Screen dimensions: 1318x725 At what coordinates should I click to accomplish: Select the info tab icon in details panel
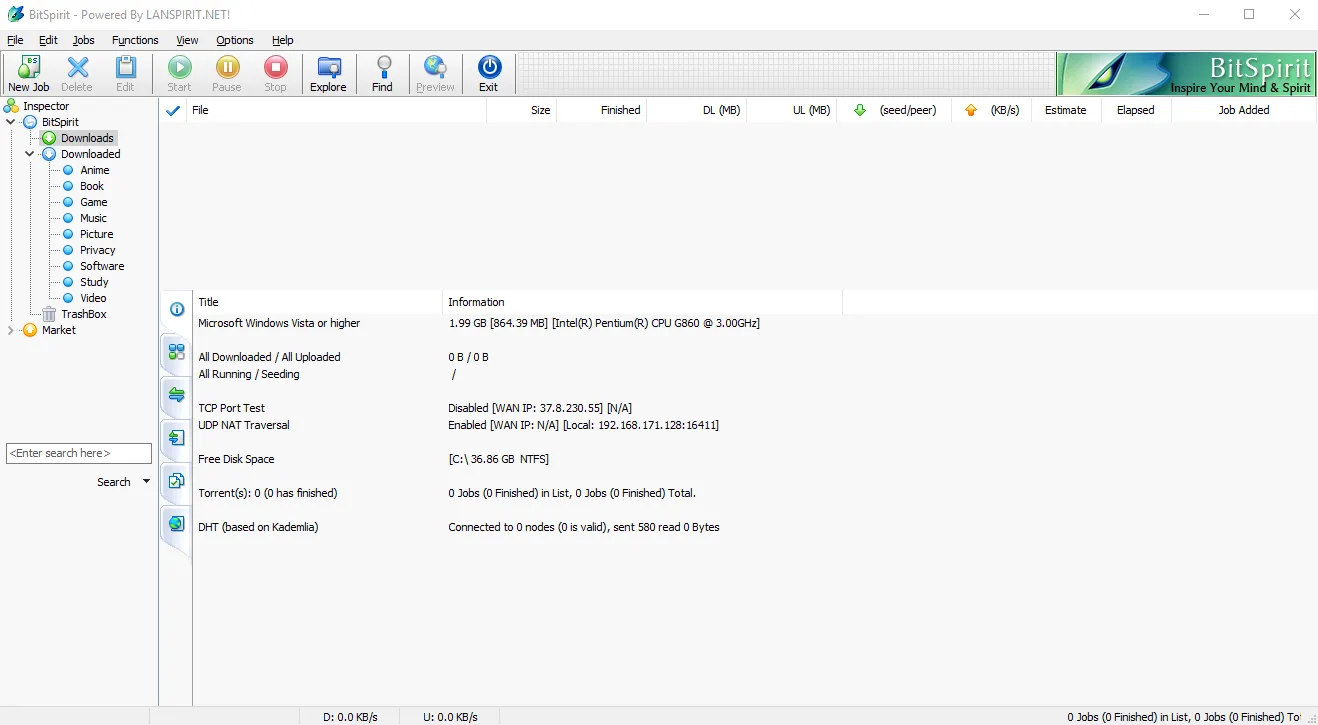click(176, 309)
